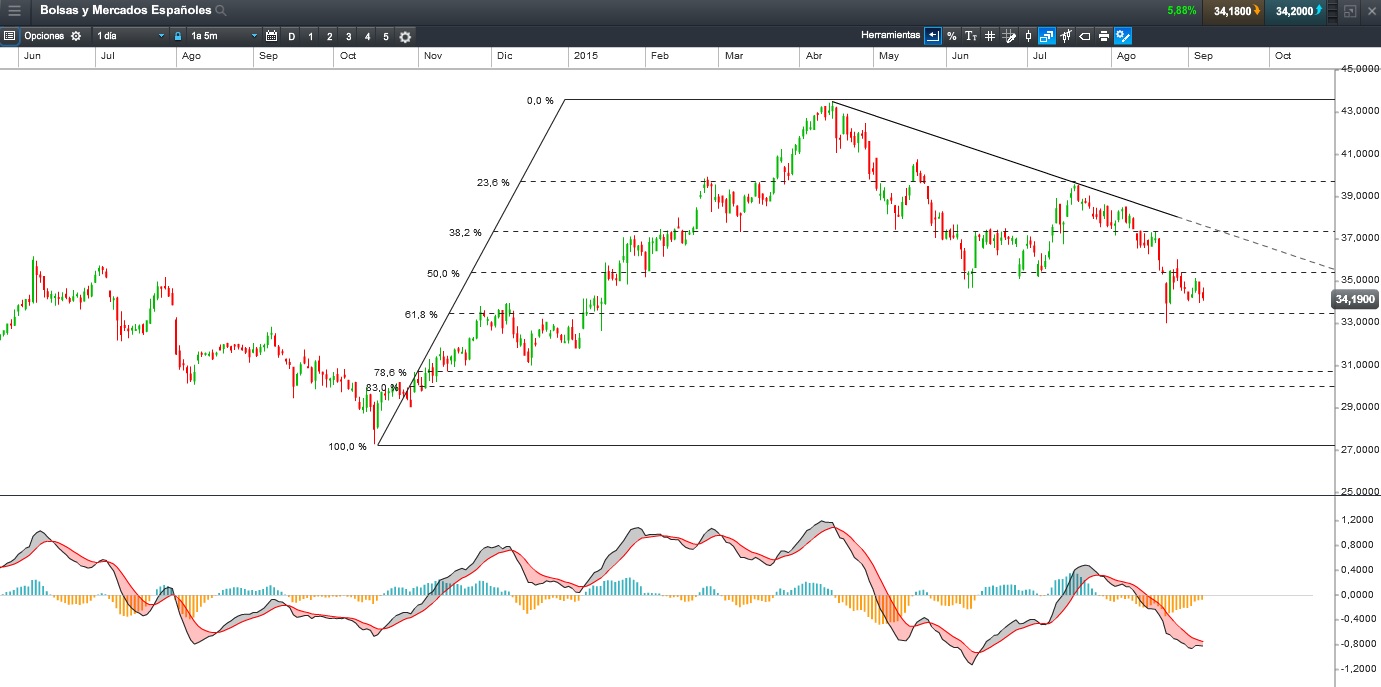Print the chart
The height and width of the screenshot is (687, 1381).
pyautogui.click(x=1104, y=36)
